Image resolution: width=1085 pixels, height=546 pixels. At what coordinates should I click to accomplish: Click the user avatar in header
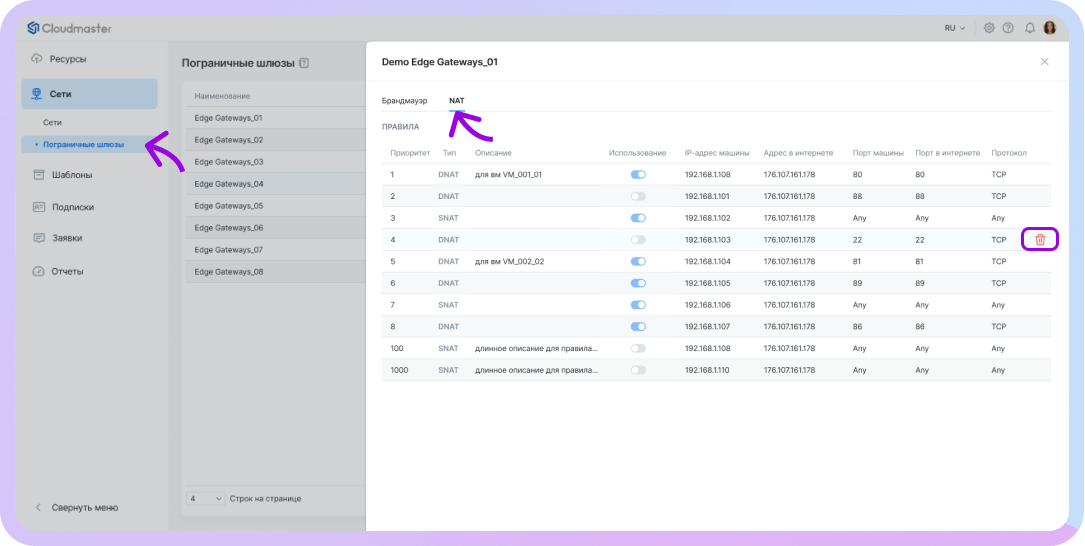click(1050, 28)
